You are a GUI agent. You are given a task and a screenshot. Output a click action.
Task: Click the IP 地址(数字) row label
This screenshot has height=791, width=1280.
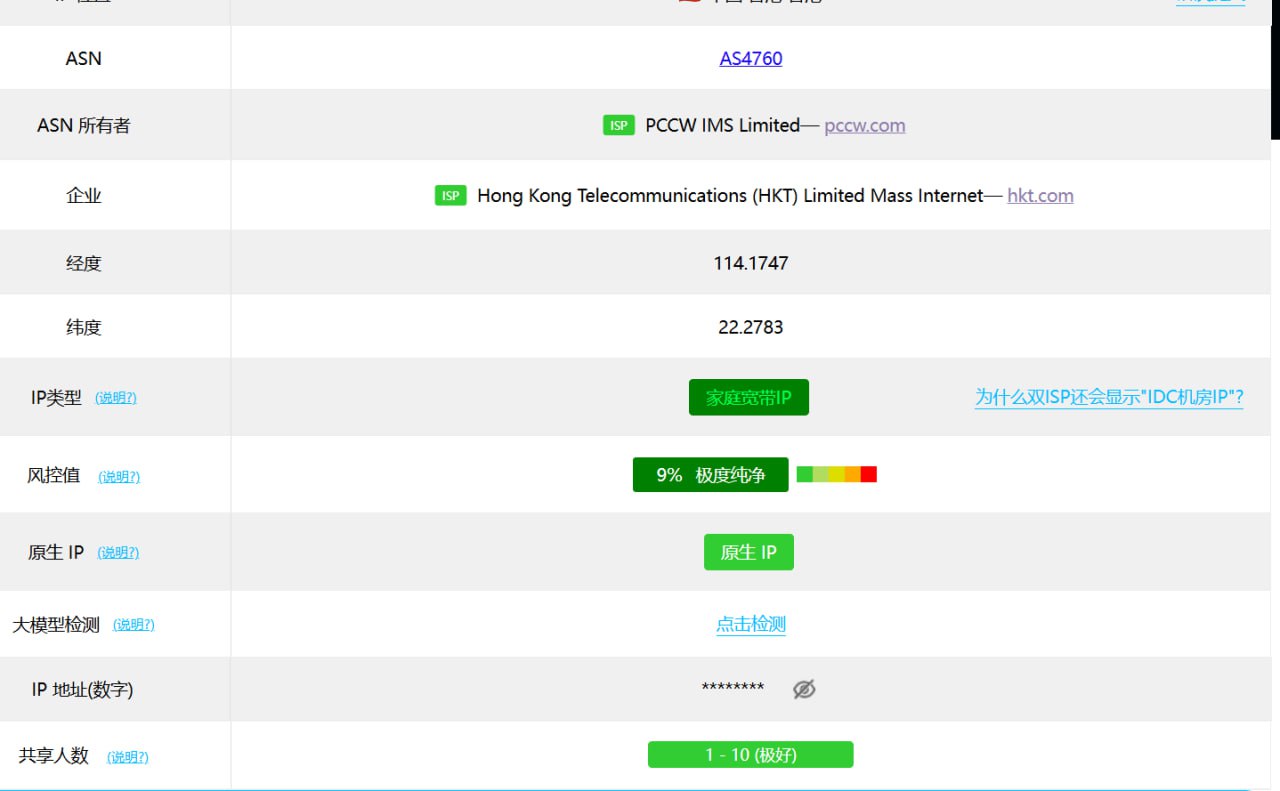[x=82, y=689]
